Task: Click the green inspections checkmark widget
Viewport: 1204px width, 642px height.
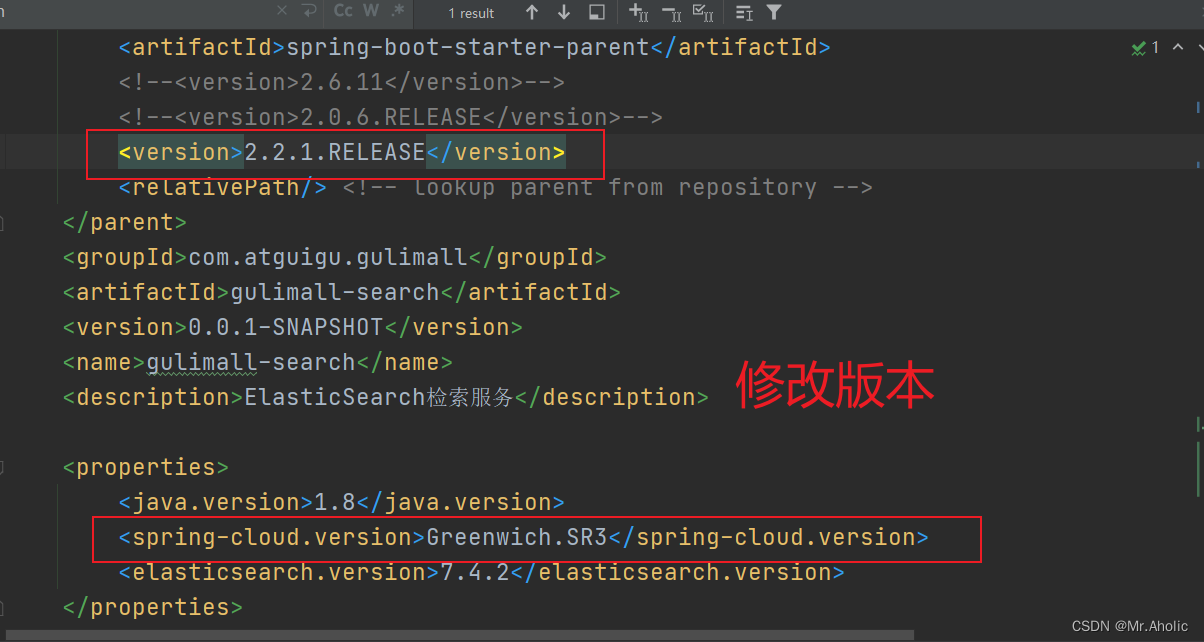Action: [1138, 47]
